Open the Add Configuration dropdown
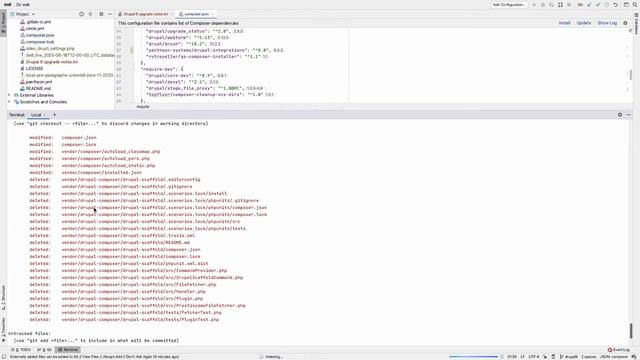 pos(509,4)
